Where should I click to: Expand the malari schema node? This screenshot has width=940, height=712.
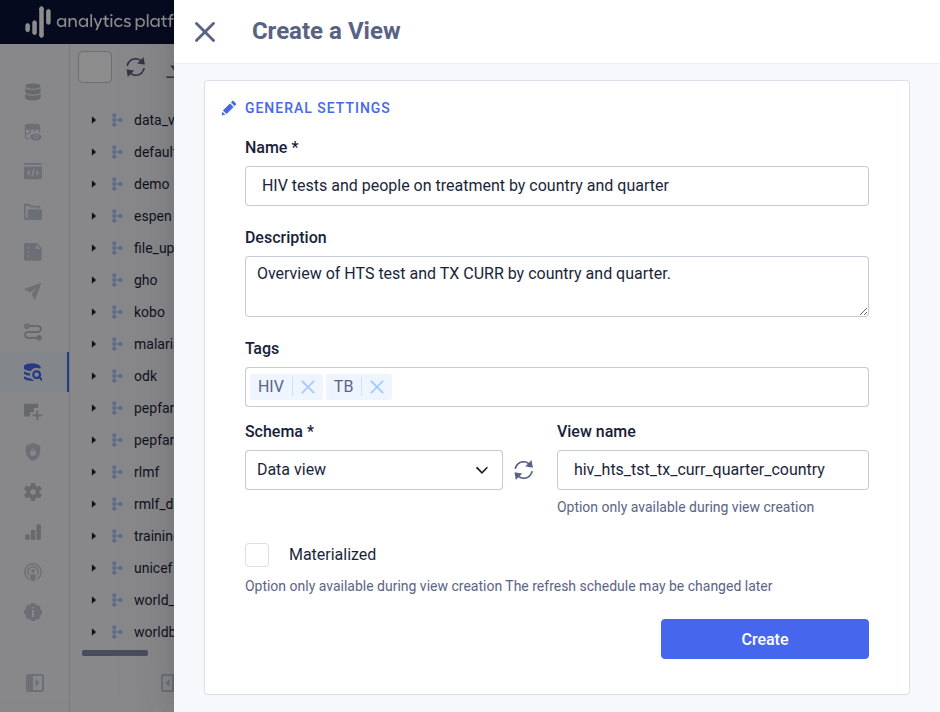94,344
